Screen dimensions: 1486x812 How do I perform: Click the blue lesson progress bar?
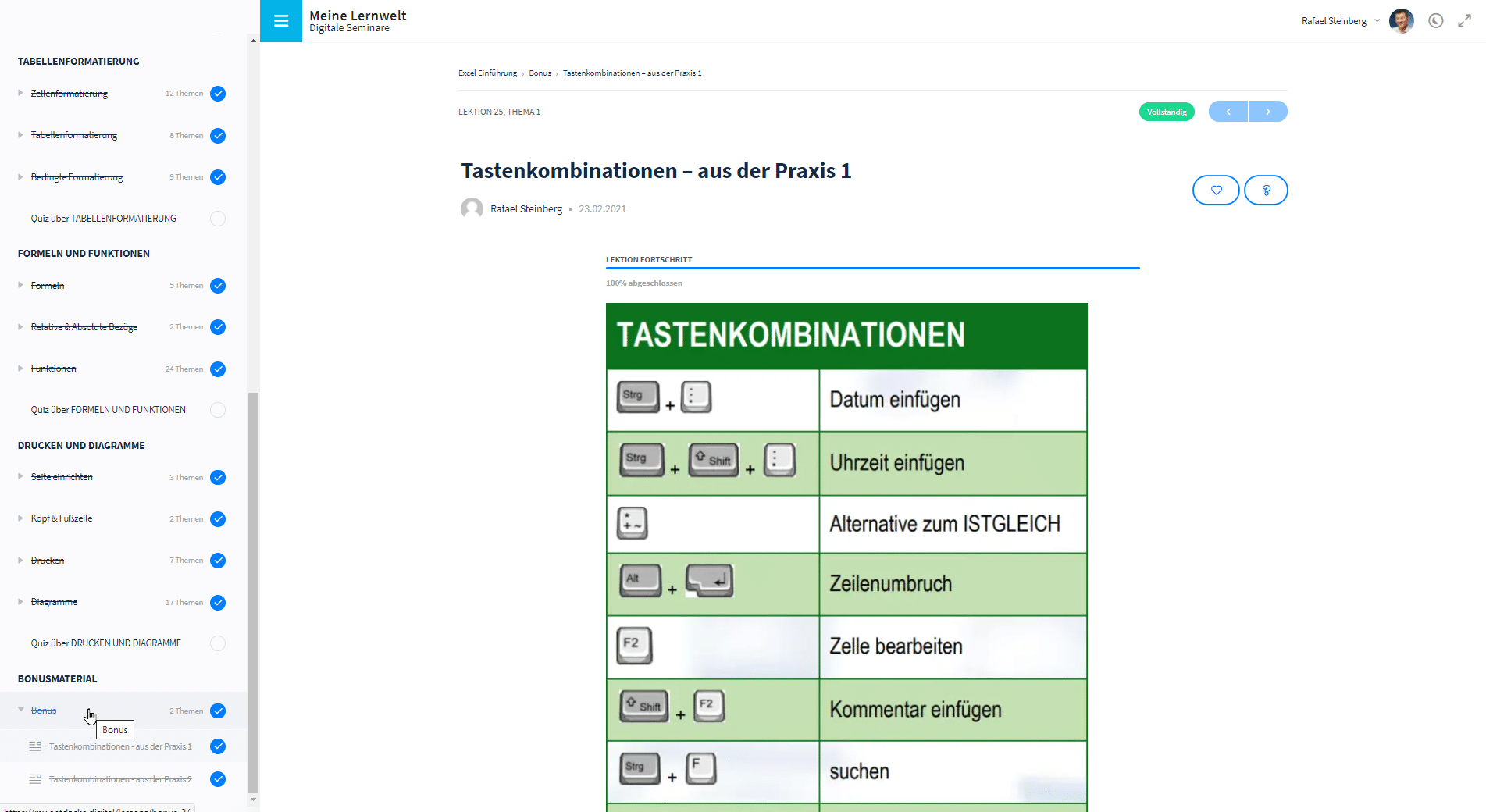pos(872,268)
